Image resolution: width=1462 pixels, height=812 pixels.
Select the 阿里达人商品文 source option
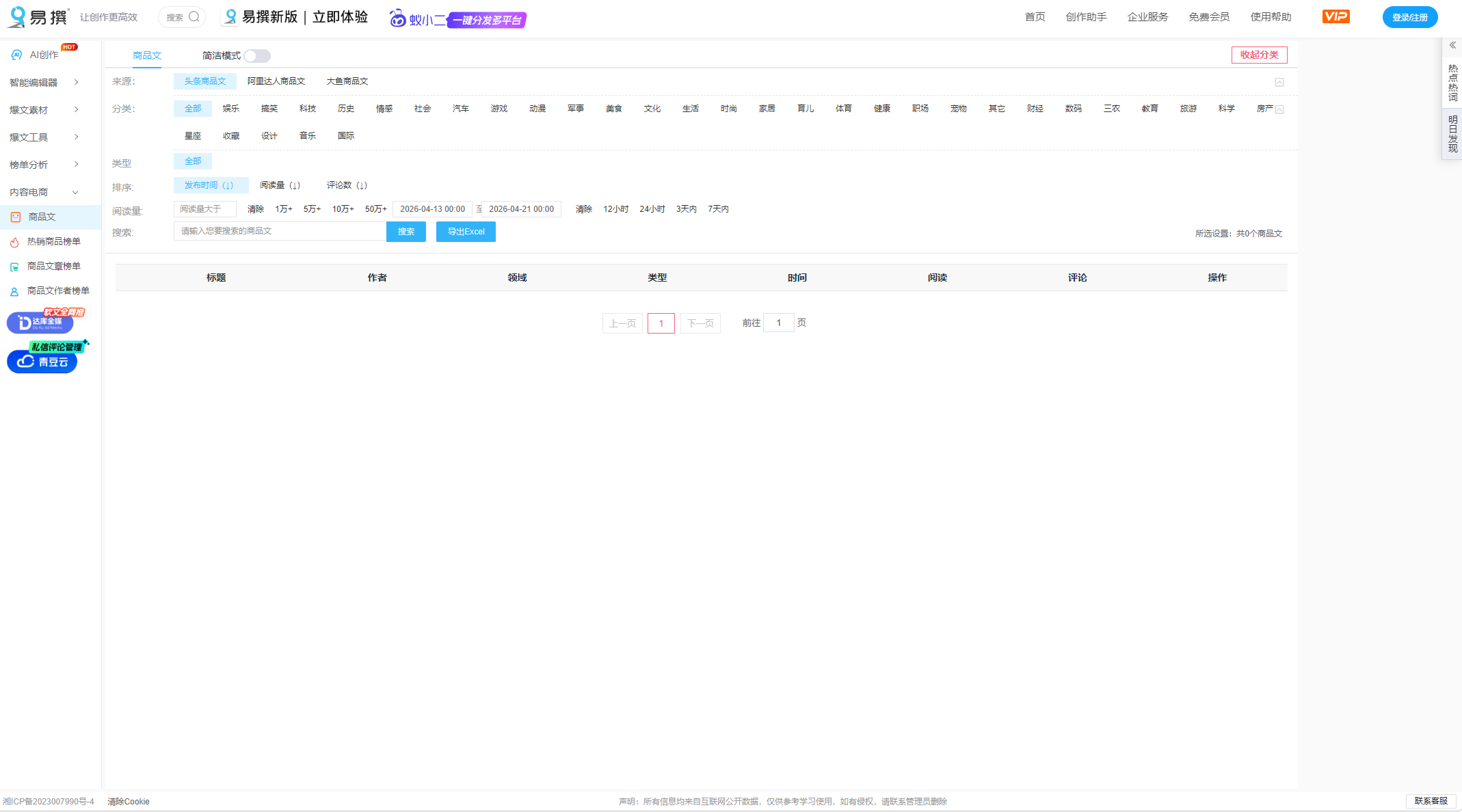[276, 81]
